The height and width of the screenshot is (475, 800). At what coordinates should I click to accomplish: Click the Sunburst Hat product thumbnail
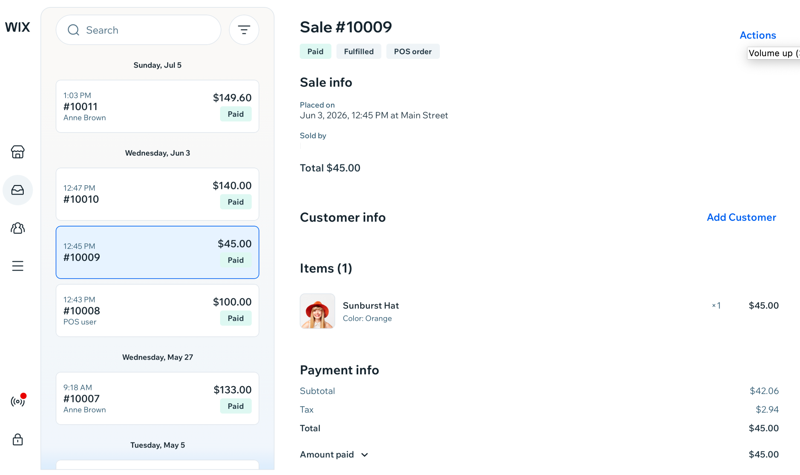(x=317, y=311)
